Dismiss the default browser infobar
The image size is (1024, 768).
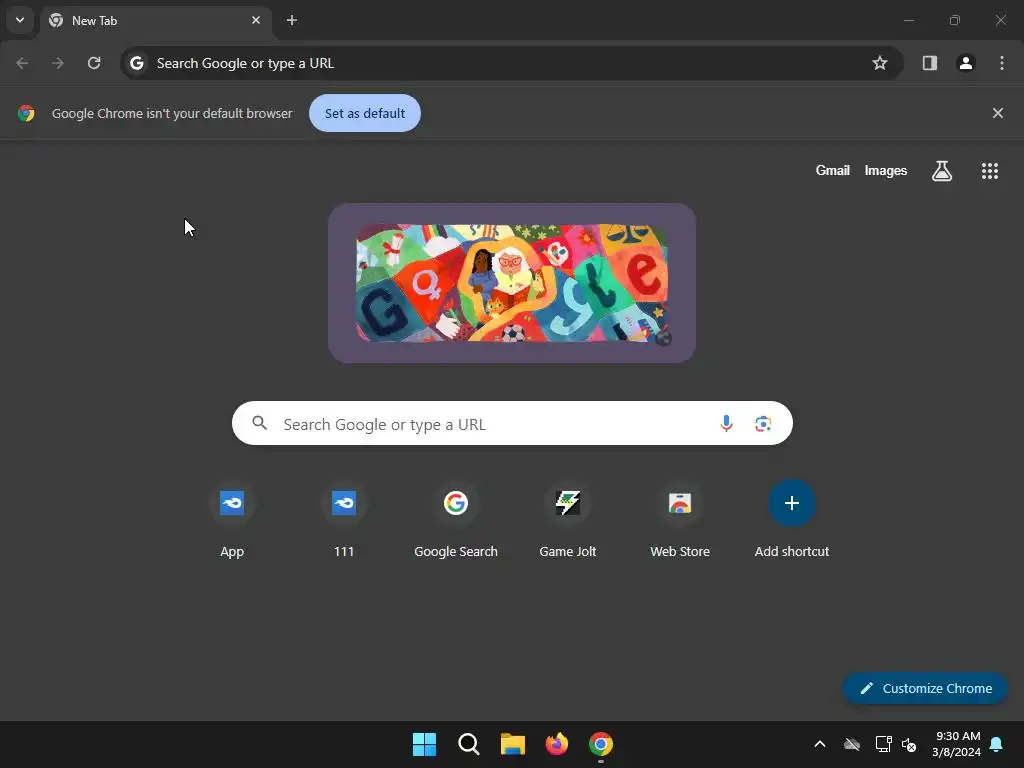pos(998,113)
